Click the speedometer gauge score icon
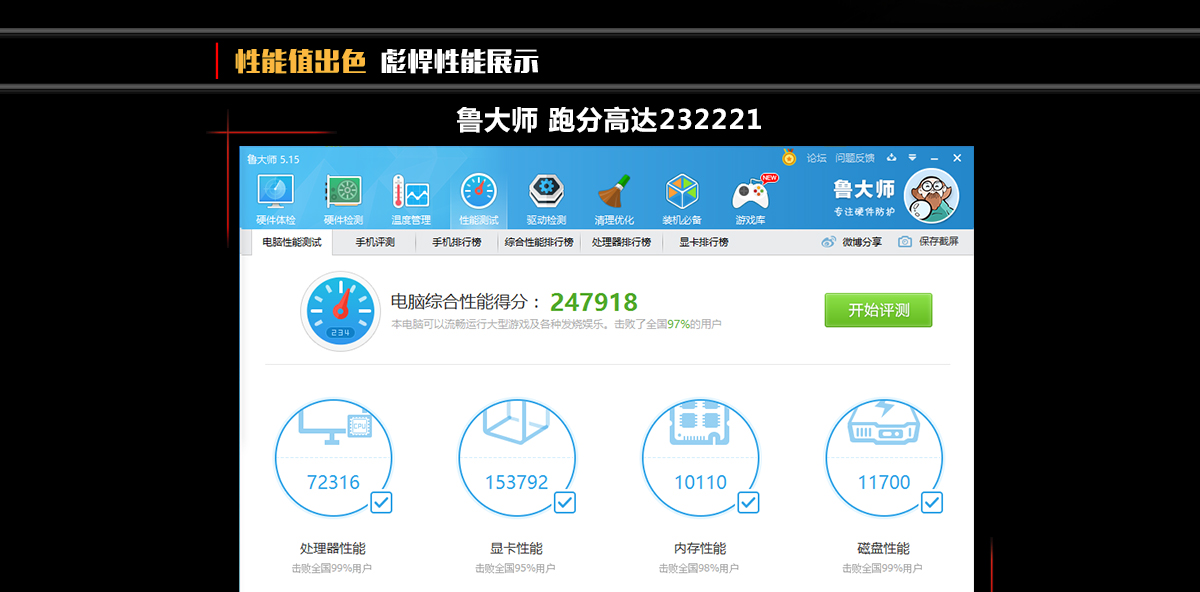Viewport: 1200px width, 592px height. coord(340,311)
